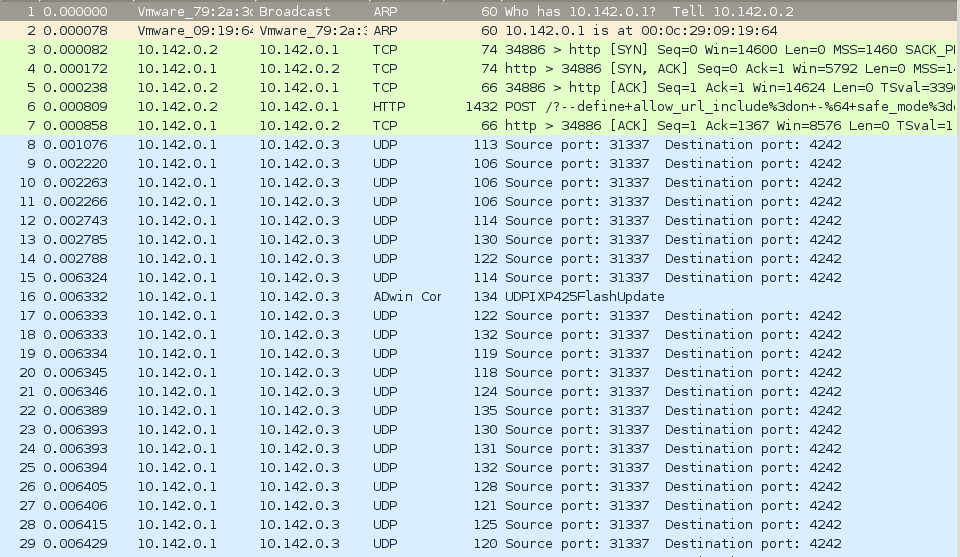
Task: Click the SYN packet number 3 row
Action: 480,49
